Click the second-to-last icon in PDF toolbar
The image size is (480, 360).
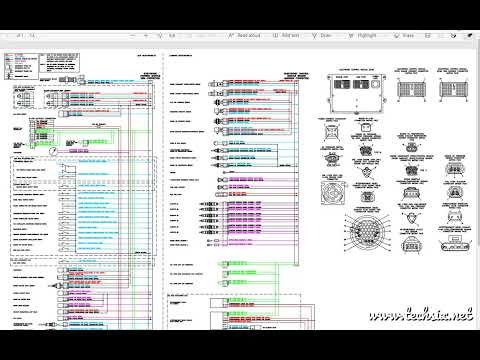click(x=454, y=35)
